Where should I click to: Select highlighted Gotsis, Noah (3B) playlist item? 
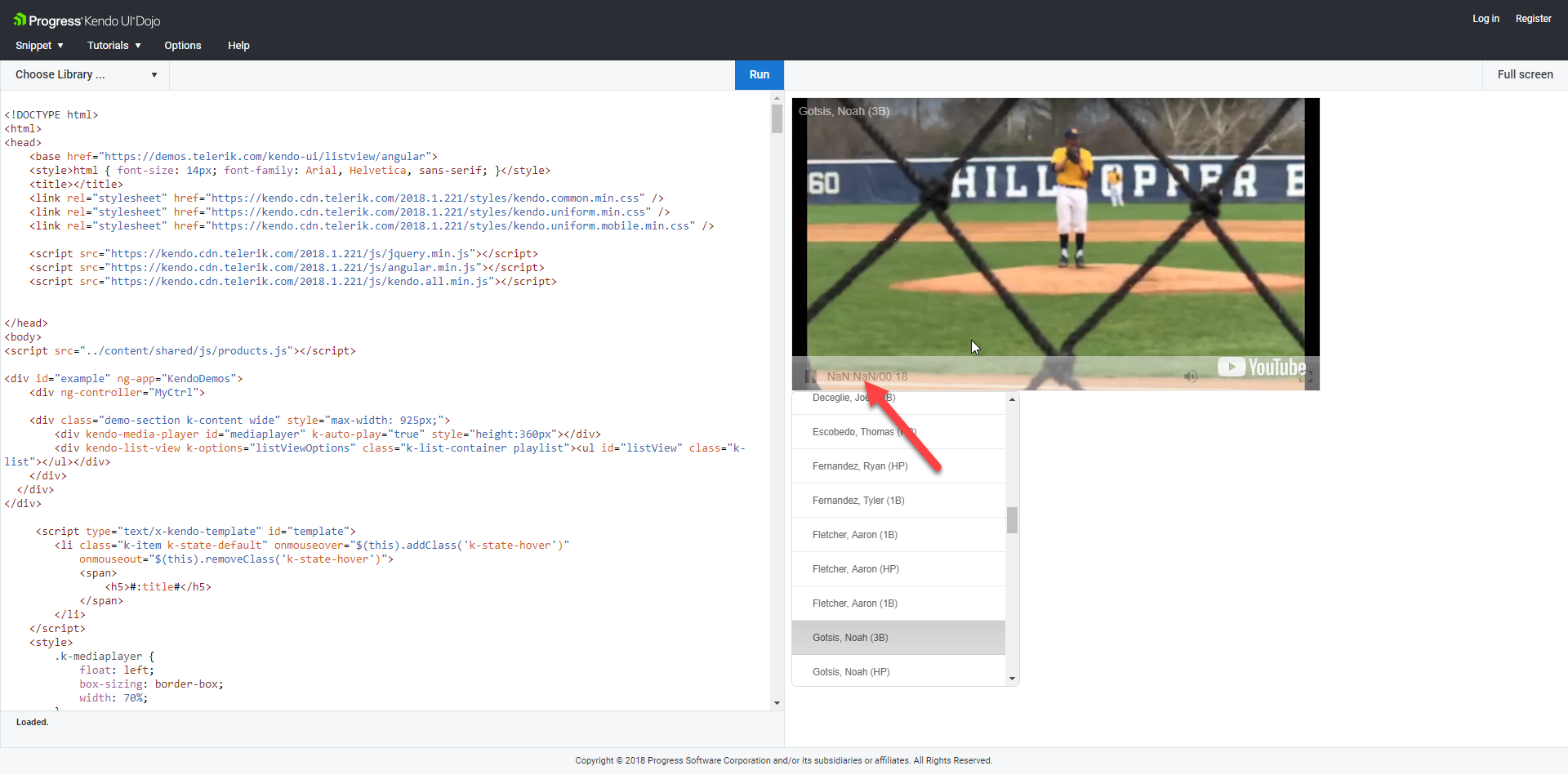(x=898, y=638)
